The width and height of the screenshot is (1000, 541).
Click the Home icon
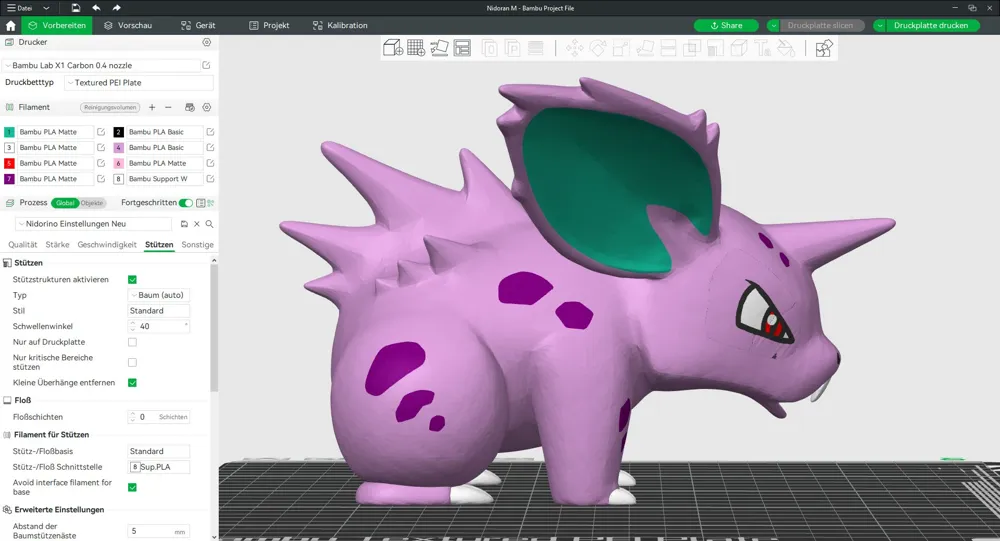point(10,26)
